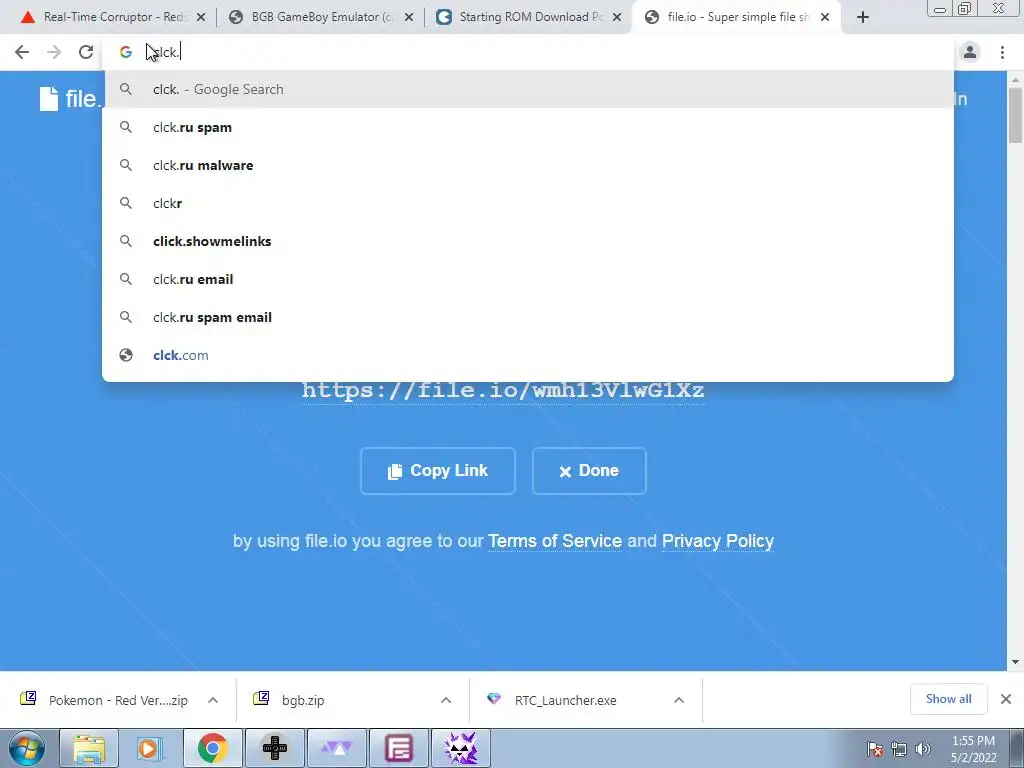This screenshot has width=1024, height=768.
Task: Open the clck.com site suggestion
Action: point(528,355)
